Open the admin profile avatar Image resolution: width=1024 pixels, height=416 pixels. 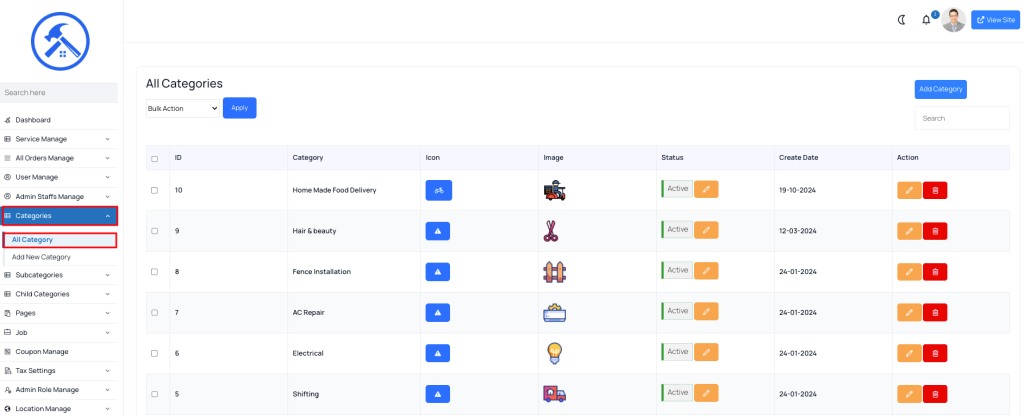click(x=953, y=20)
